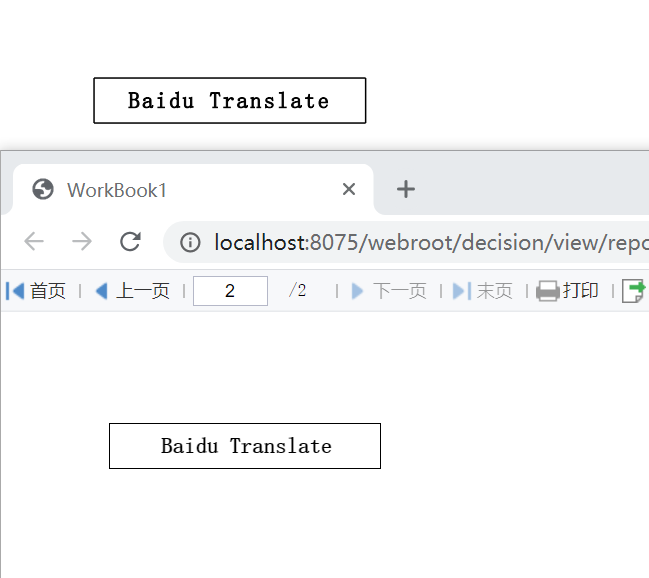Go forward in browser history
This screenshot has width=649, height=578.
[82, 241]
